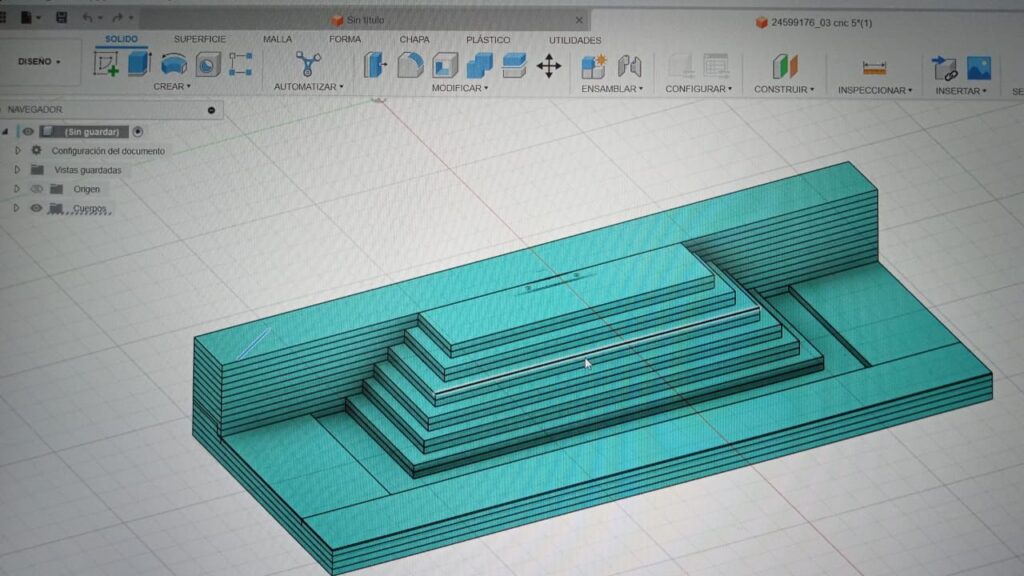The height and width of the screenshot is (576, 1024).
Task: Expand the Cuerpos tree node
Action: (17, 208)
